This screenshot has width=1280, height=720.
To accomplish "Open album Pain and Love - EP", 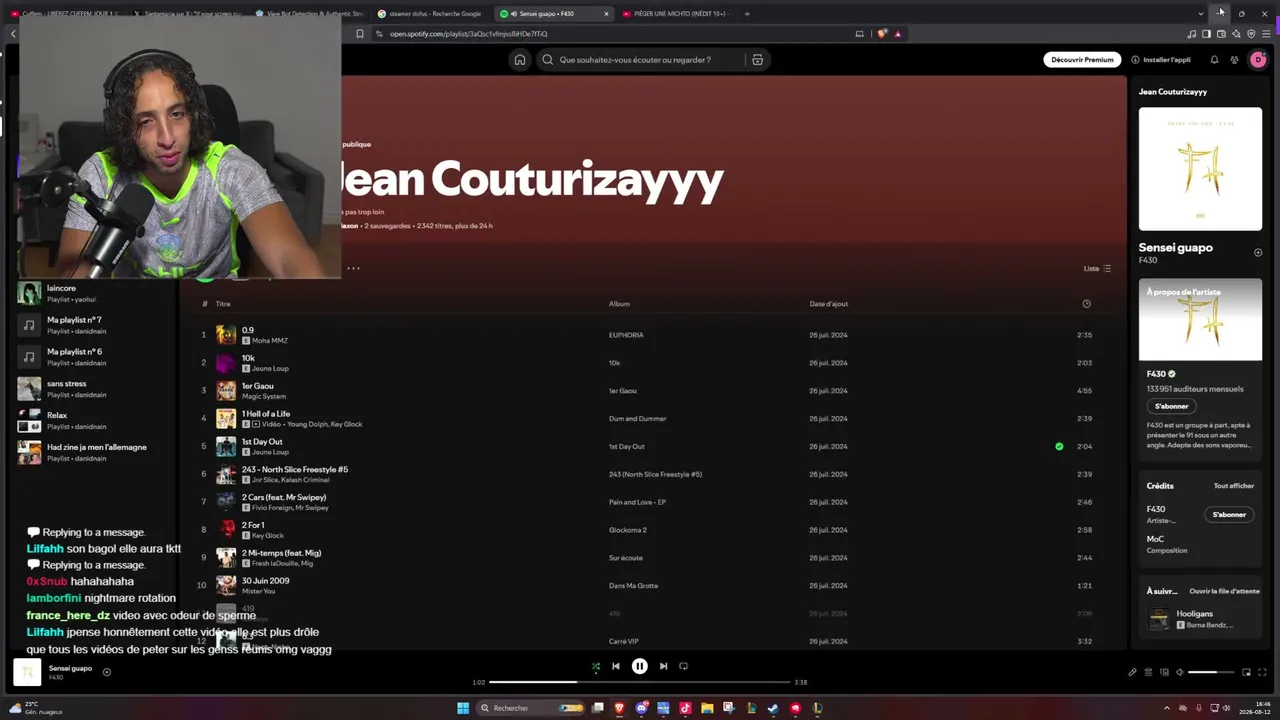I will (x=637, y=502).
